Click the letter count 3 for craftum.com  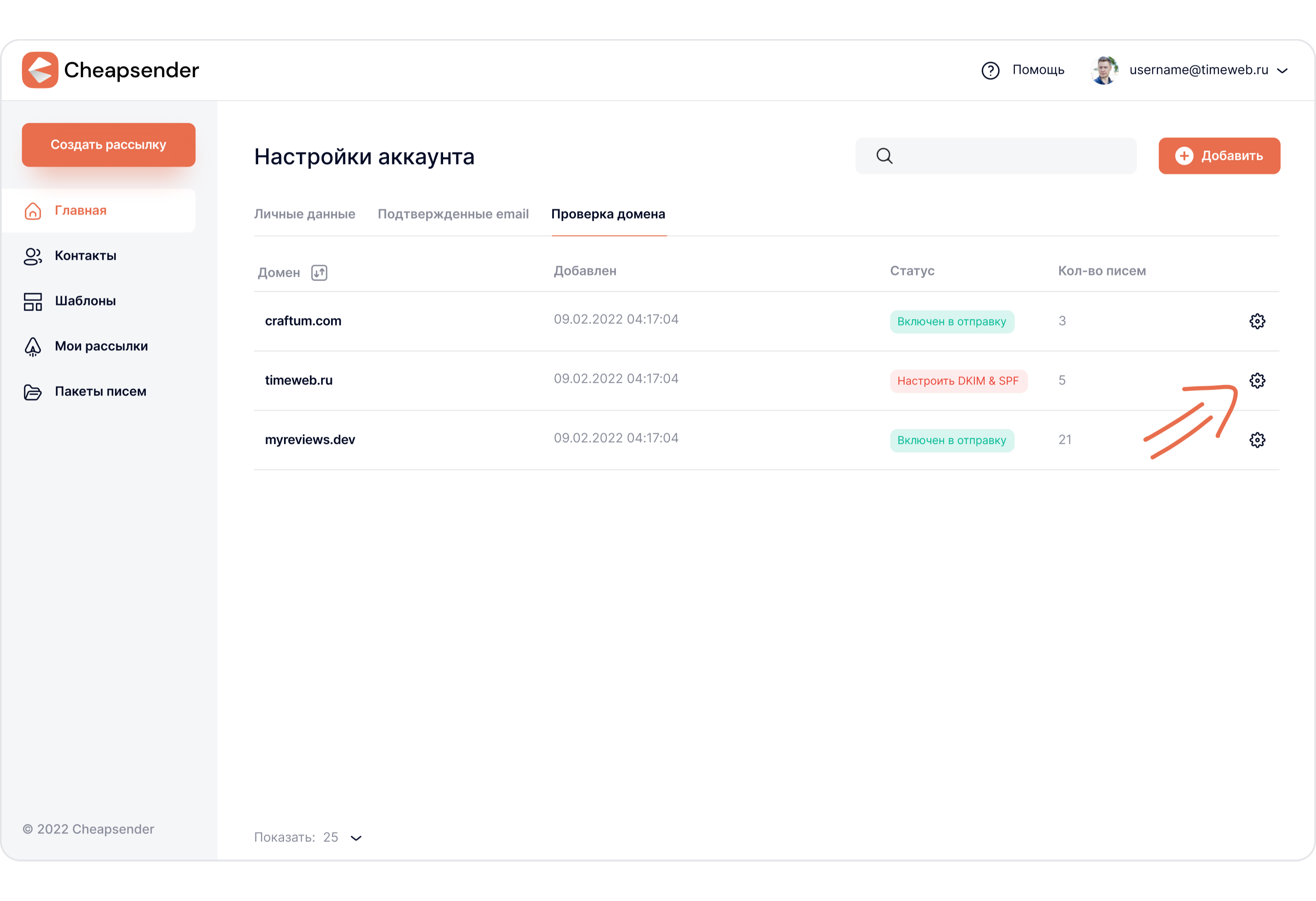(1062, 321)
